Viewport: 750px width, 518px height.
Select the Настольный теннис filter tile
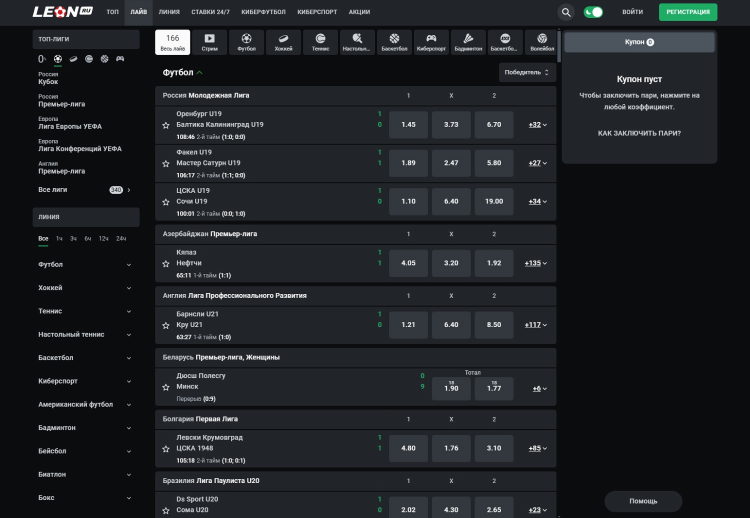click(x=357, y=42)
